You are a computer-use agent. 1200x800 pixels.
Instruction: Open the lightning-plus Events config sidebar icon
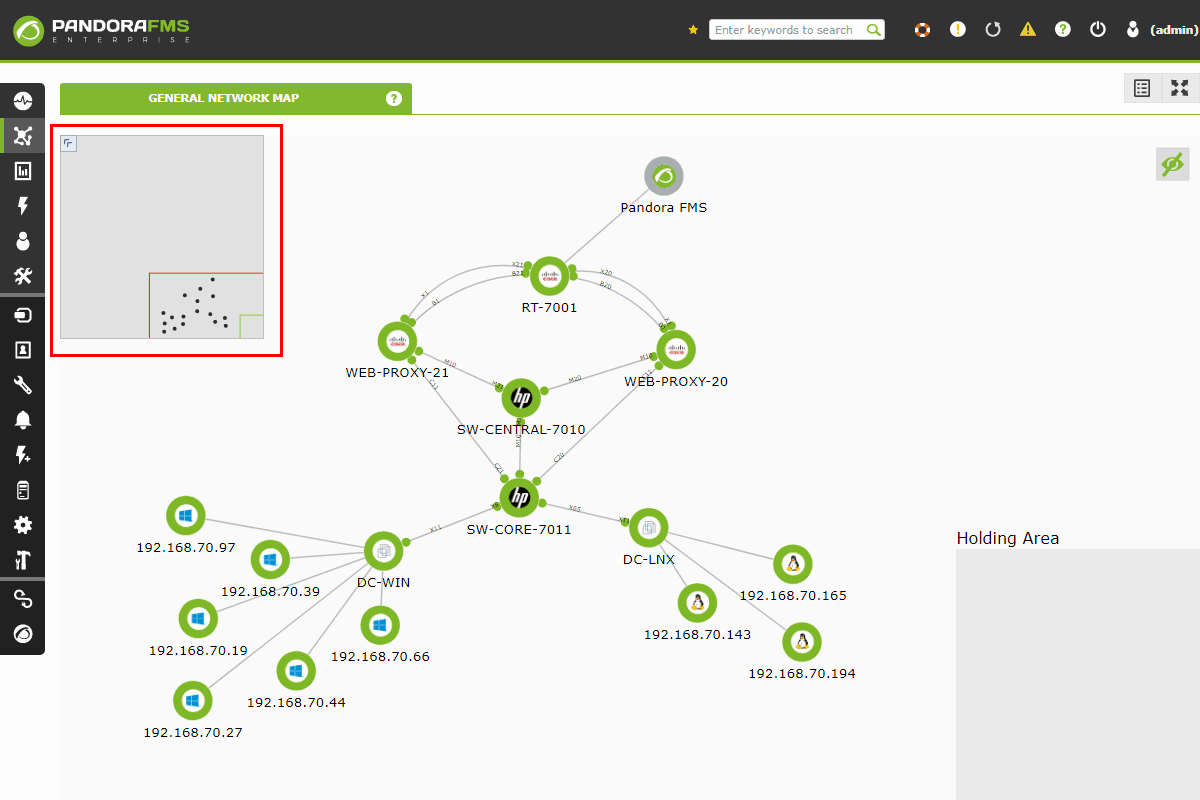(23, 455)
